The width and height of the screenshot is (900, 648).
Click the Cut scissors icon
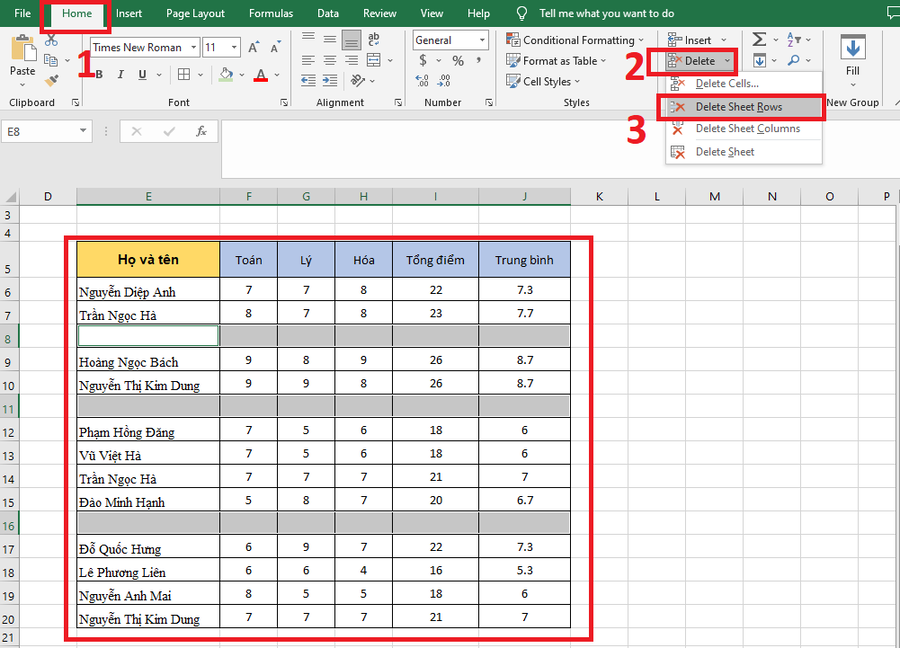[x=51, y=40]
